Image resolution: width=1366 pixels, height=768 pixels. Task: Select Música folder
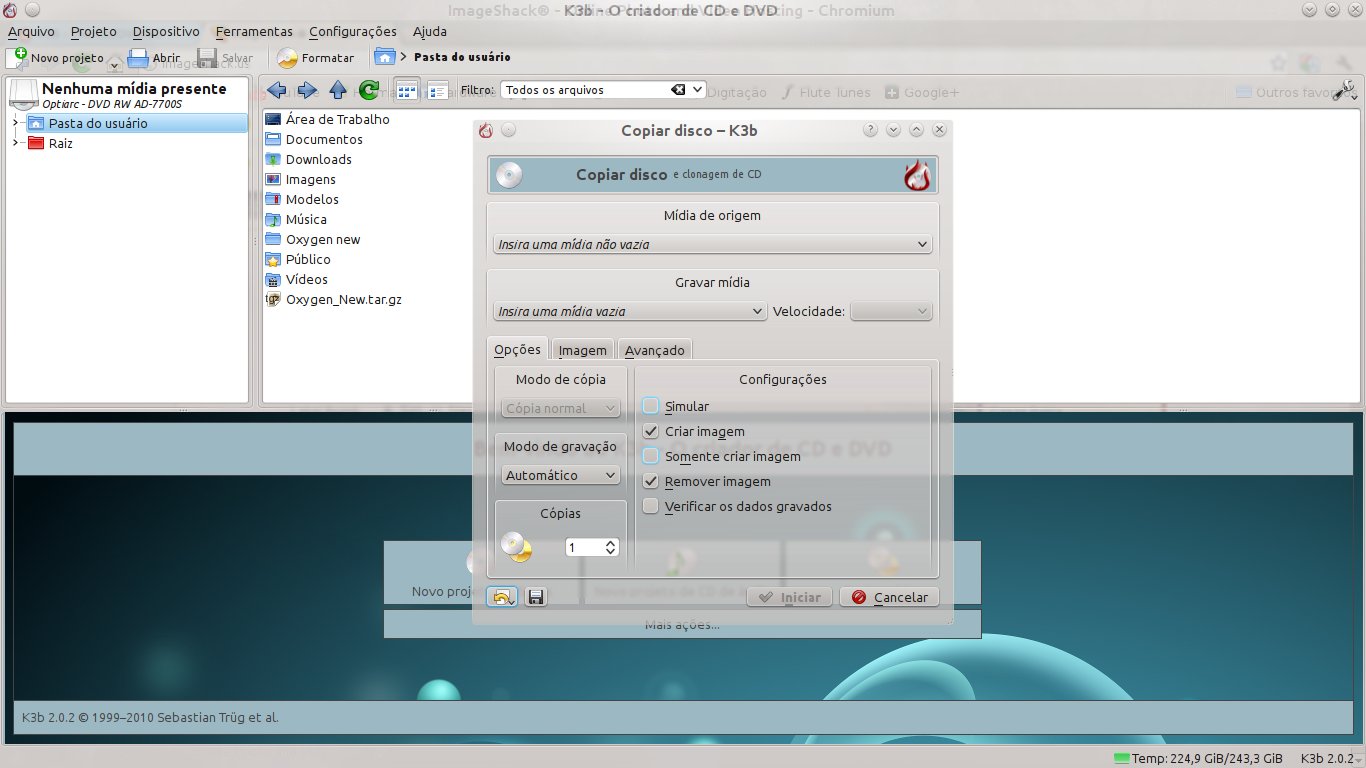pos(296,219)
